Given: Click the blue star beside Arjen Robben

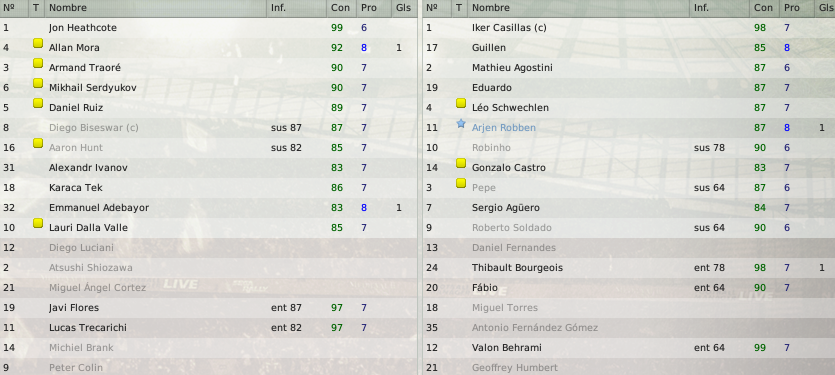Looking at the screenshot, I should [x=461, y=124].
